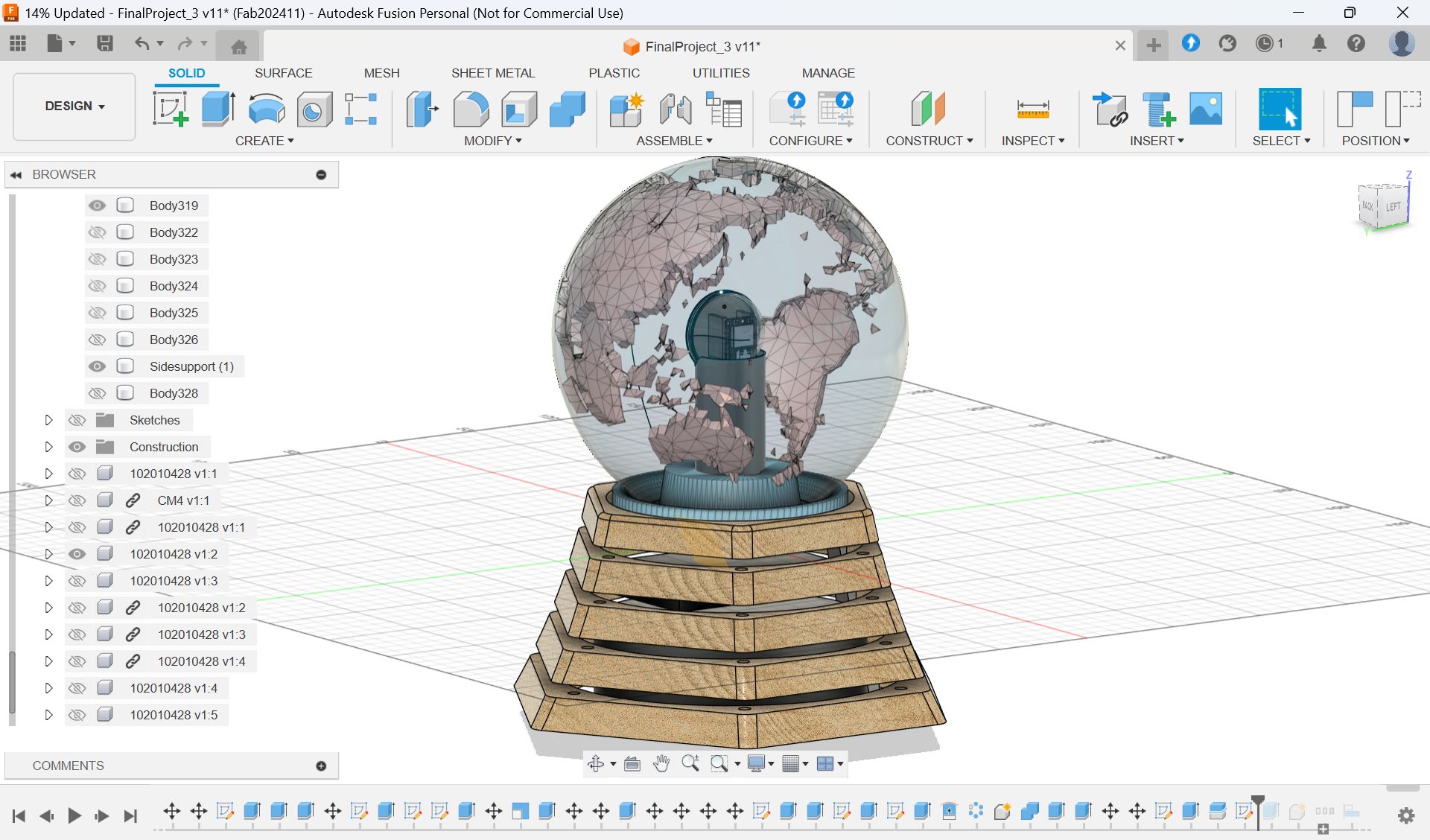Select the Combine tool
The height and width of the screenshot is (840, 1430).
pyautogui.click(x=568, y=109)
